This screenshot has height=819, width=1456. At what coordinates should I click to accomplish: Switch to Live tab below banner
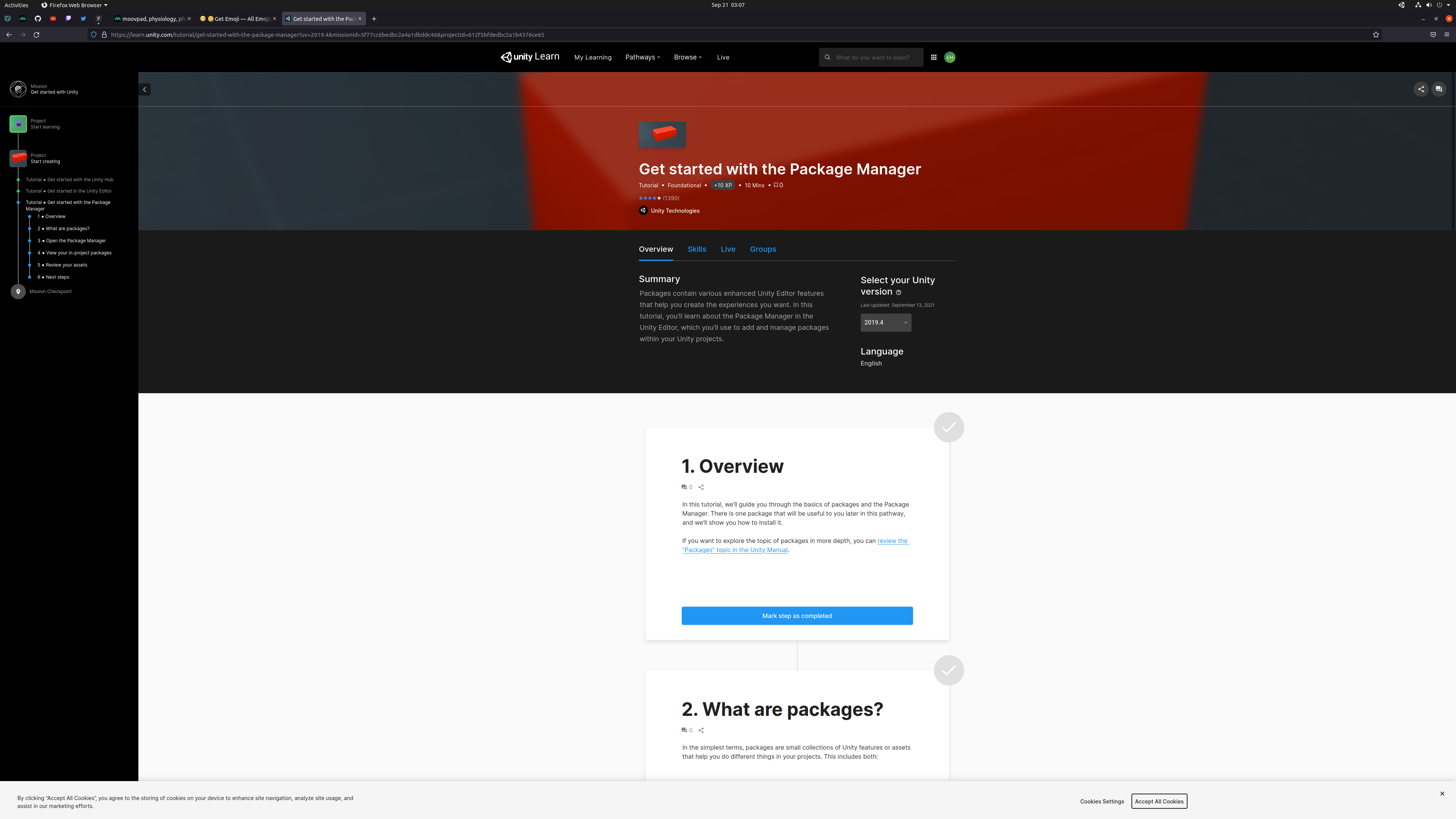728,249
